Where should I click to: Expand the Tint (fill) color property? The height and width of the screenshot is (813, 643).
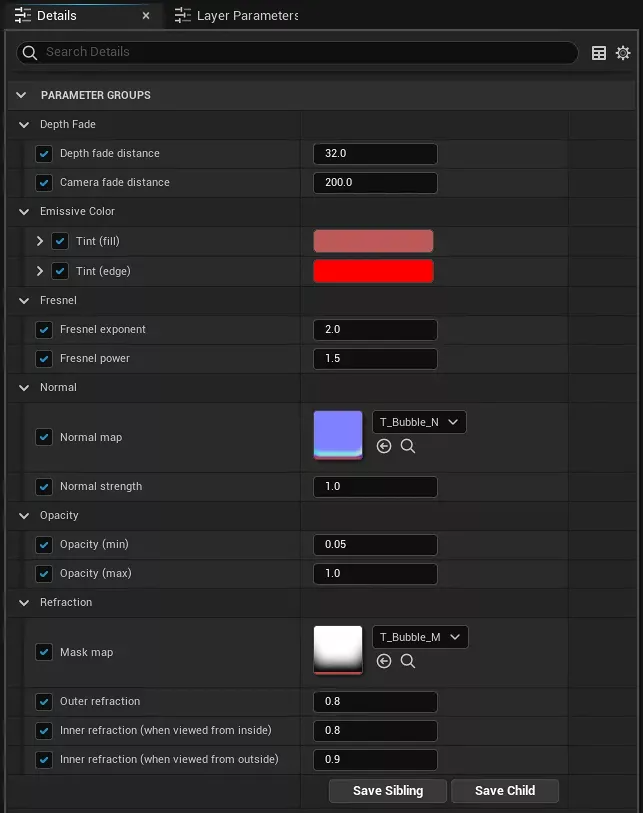(40, 242)
